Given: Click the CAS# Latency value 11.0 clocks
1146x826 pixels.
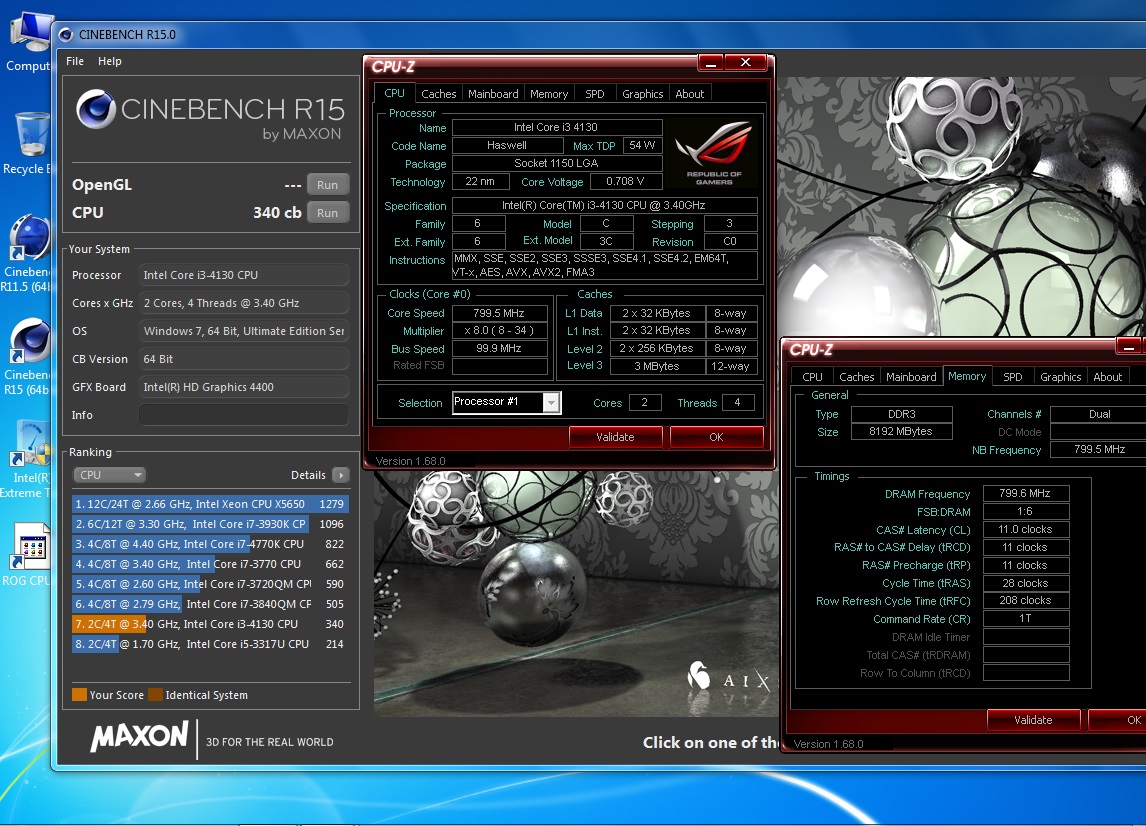Looking at the screenshot, I should [x=1025, y=529].
